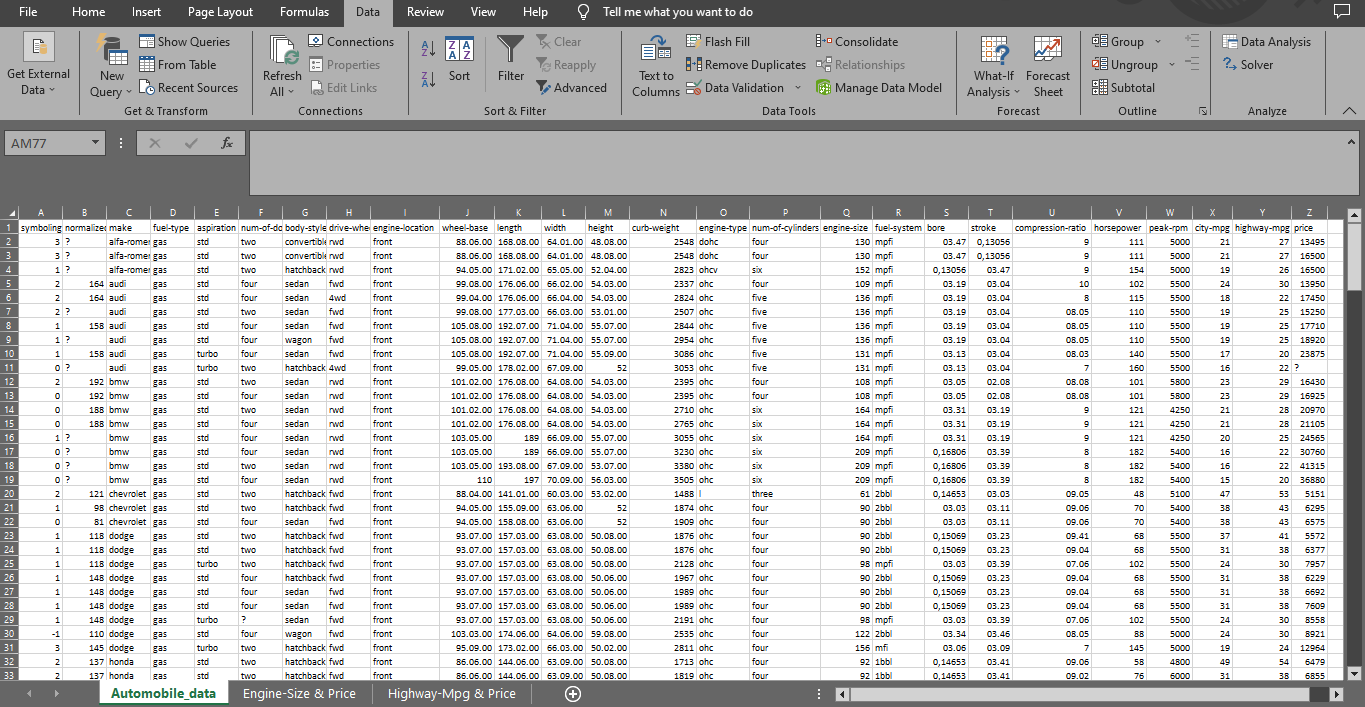This screenshot has width=1365, height=707.
Task: Open Data Validation
Action: pos(735,88)
